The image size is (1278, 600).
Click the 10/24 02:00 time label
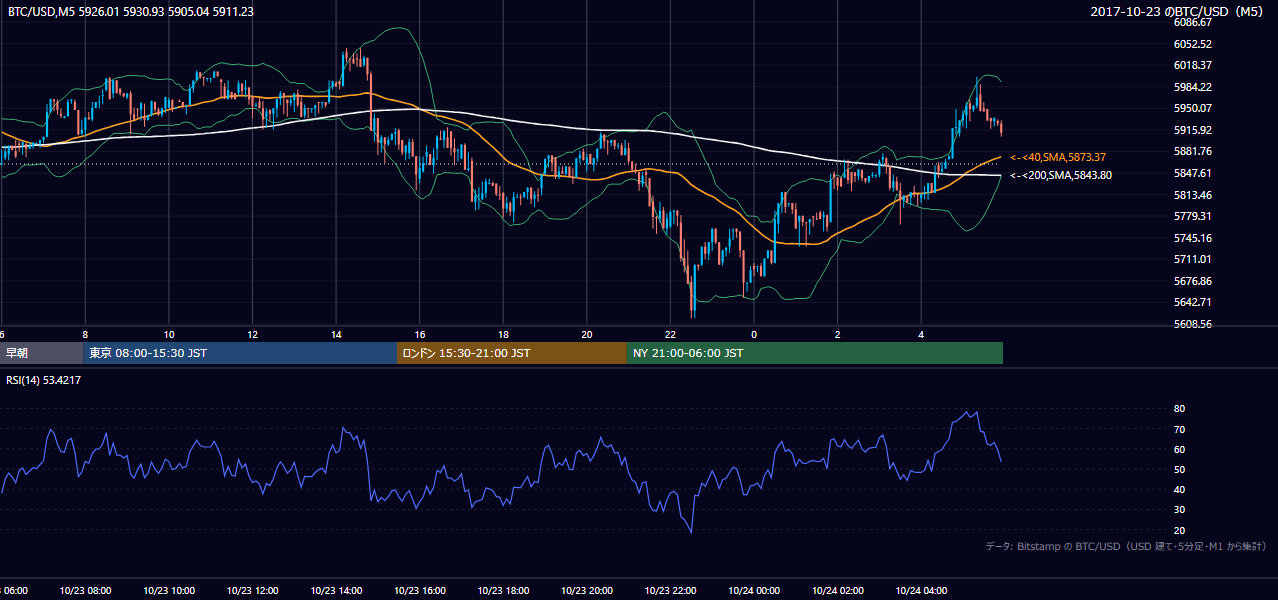pos(838,590)
